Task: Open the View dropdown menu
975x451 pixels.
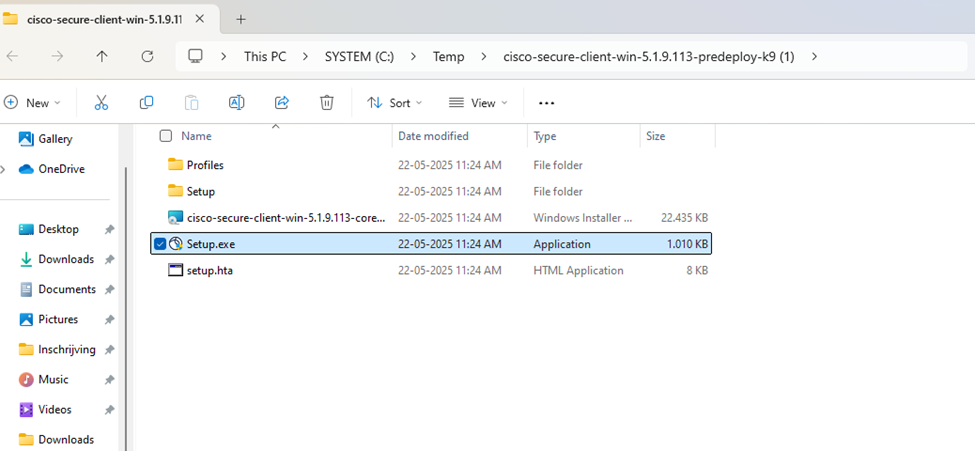Action: pos(478,103)
